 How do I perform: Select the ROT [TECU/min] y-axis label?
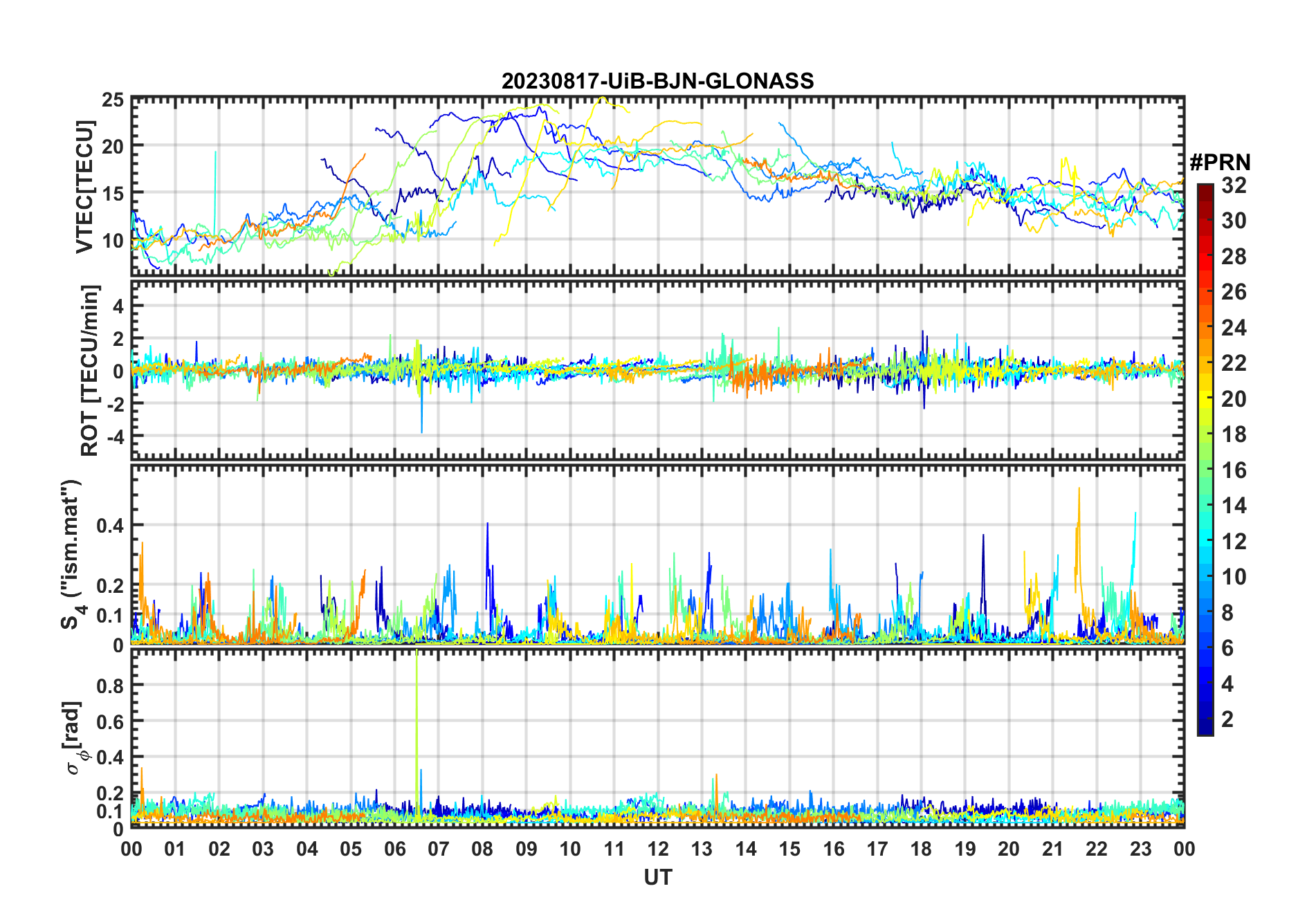coord(90,370)
